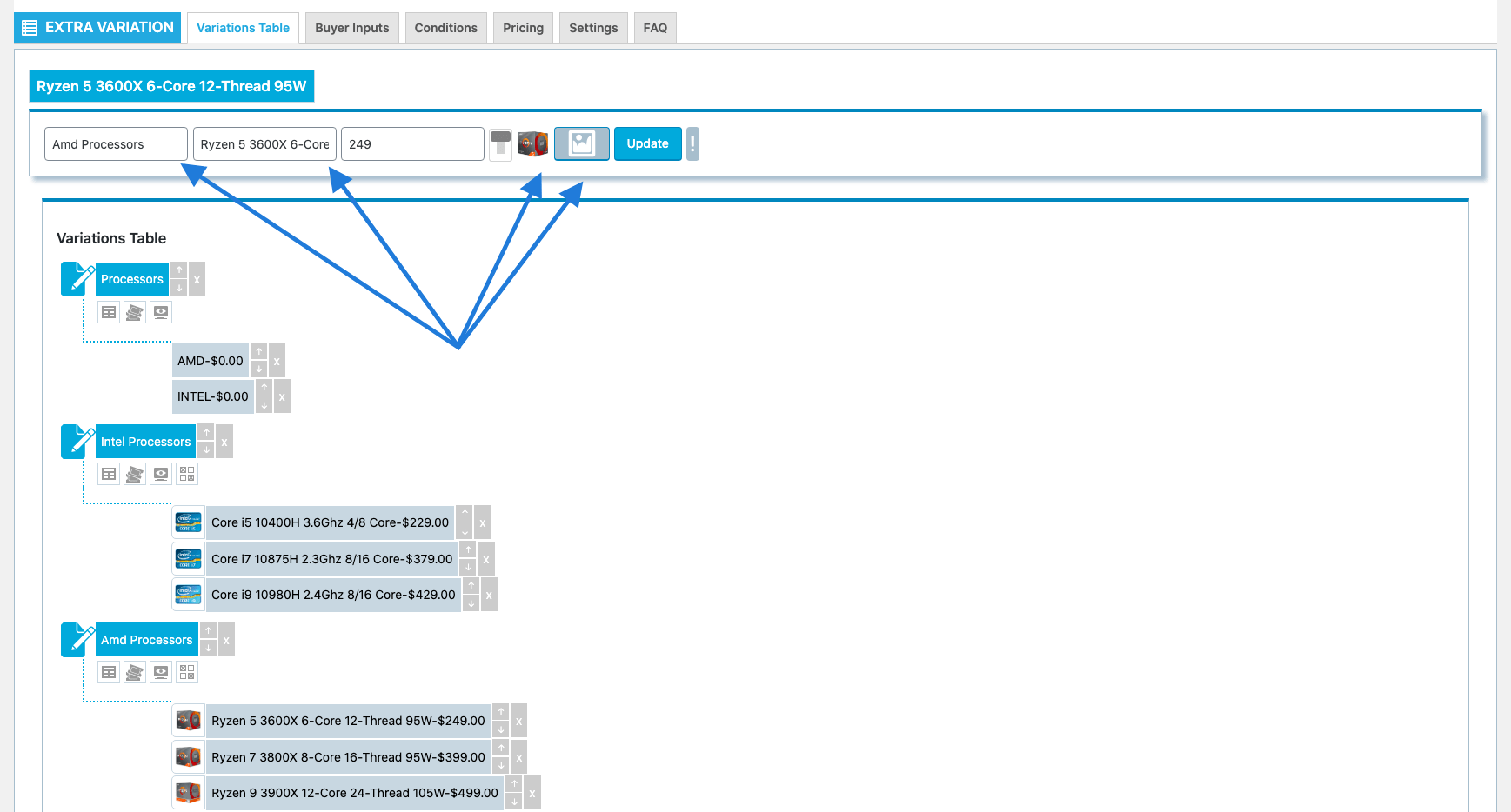Click the Update button
This screenshot has height=812, width=1511.
coord(648,143)
